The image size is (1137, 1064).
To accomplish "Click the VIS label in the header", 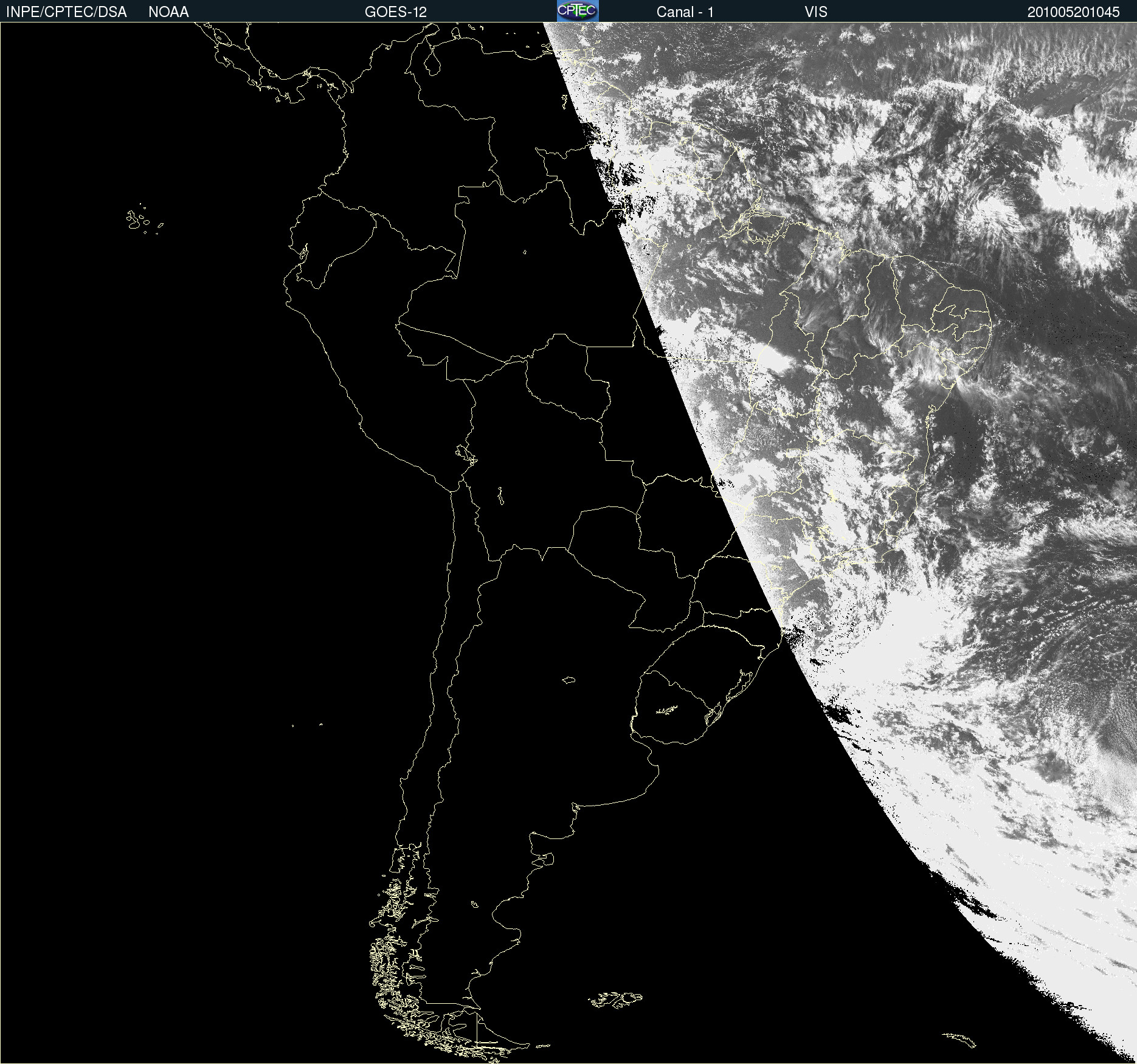I will [816, 12].
